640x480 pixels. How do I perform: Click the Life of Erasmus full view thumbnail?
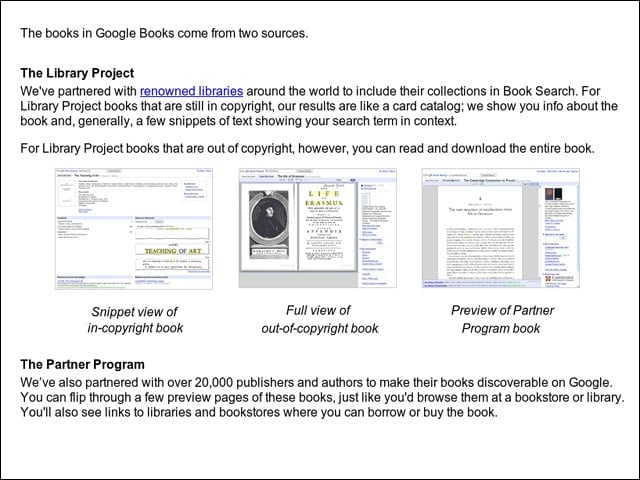318,228
